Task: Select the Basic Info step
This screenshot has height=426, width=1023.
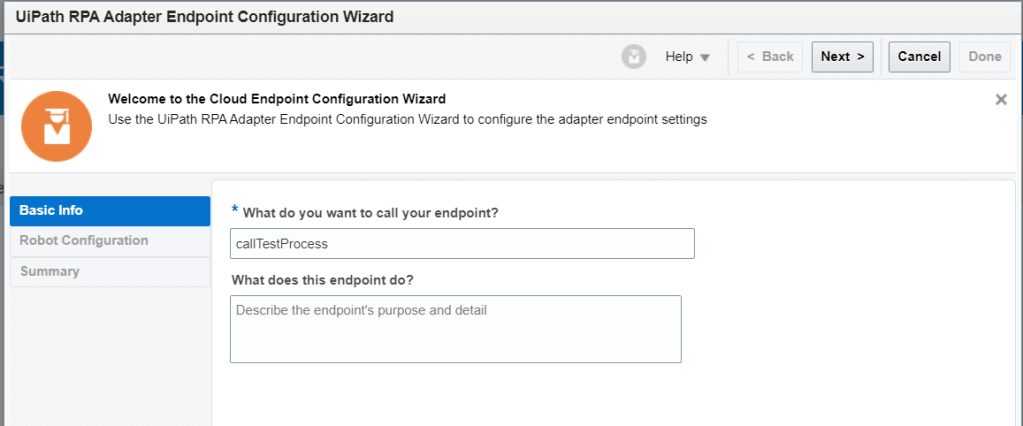Action: click(110, 211)
